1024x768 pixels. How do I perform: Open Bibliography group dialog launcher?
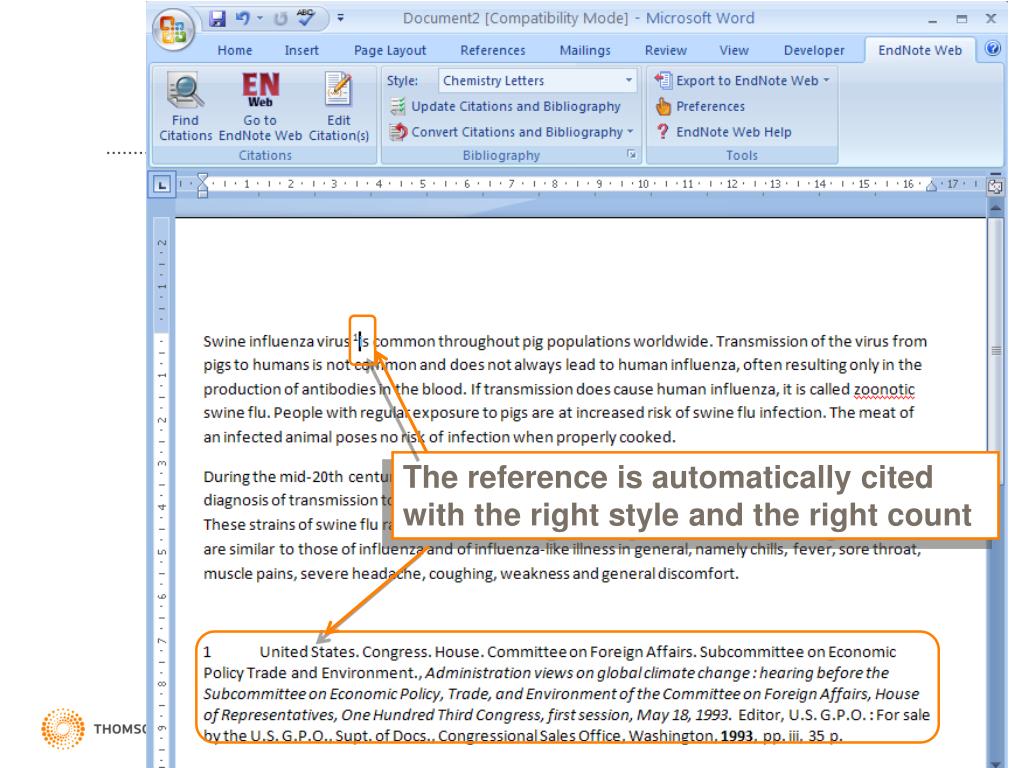[x=632, y=154]
